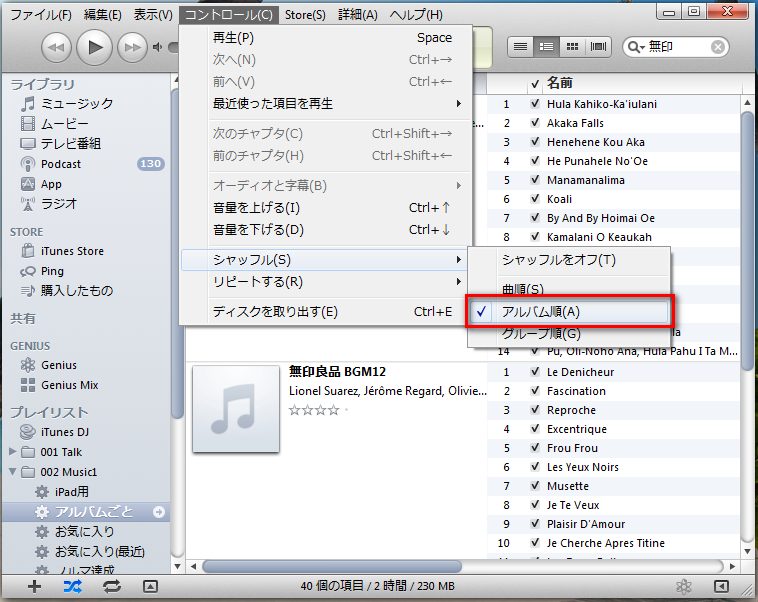Click the add playlist plus button
Image resolution: width=758 pixels, height=602 pixels.
(34, 587)
